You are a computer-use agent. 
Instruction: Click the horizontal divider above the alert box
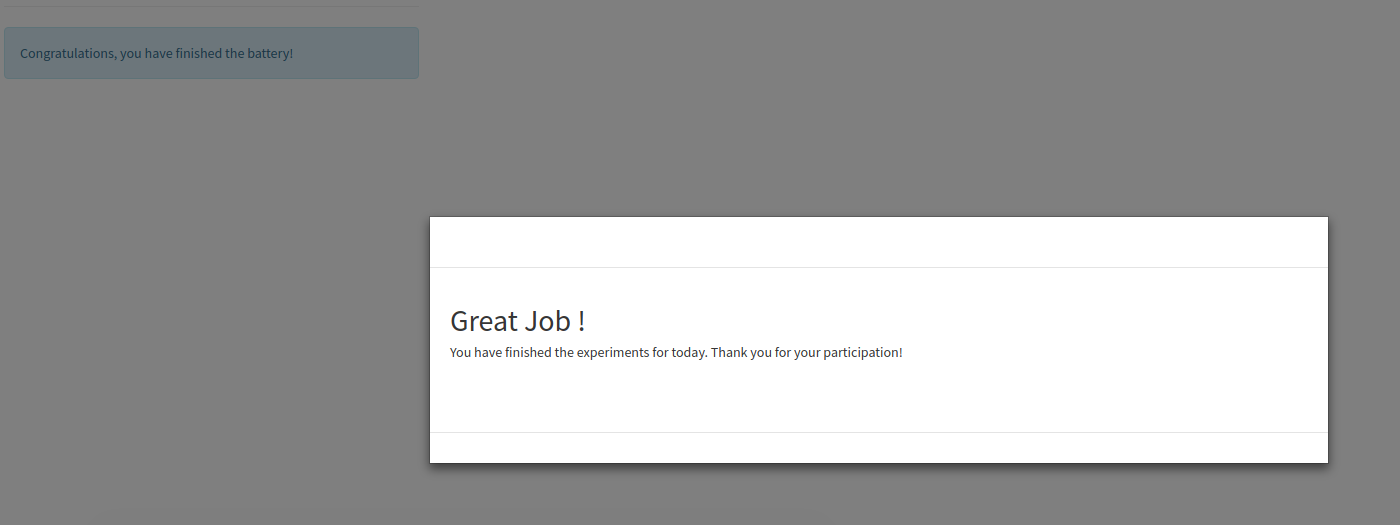tap(211, 6)
